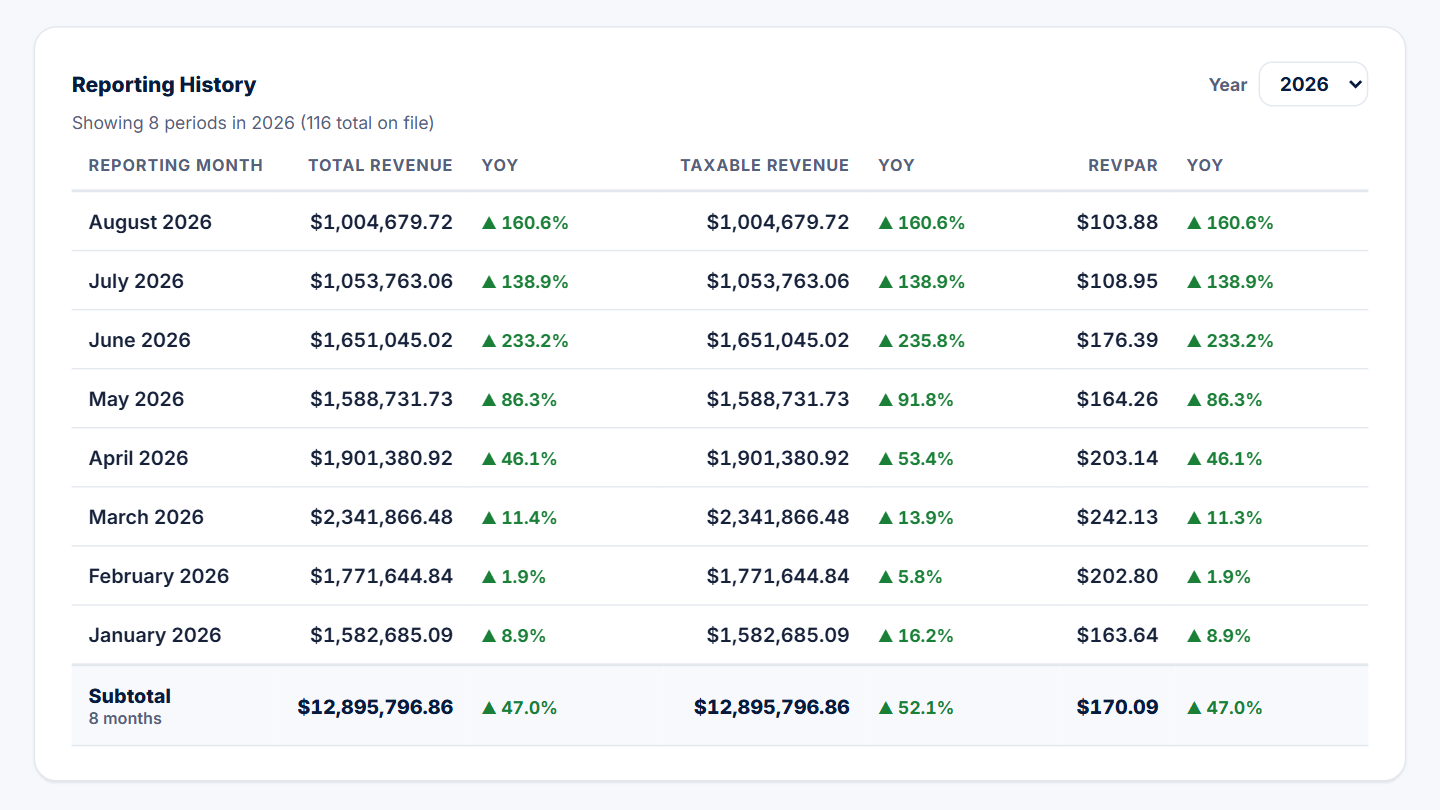
Task: Click the $1,004,679.72 total revenue for August
Action: [x=381, y=222]
